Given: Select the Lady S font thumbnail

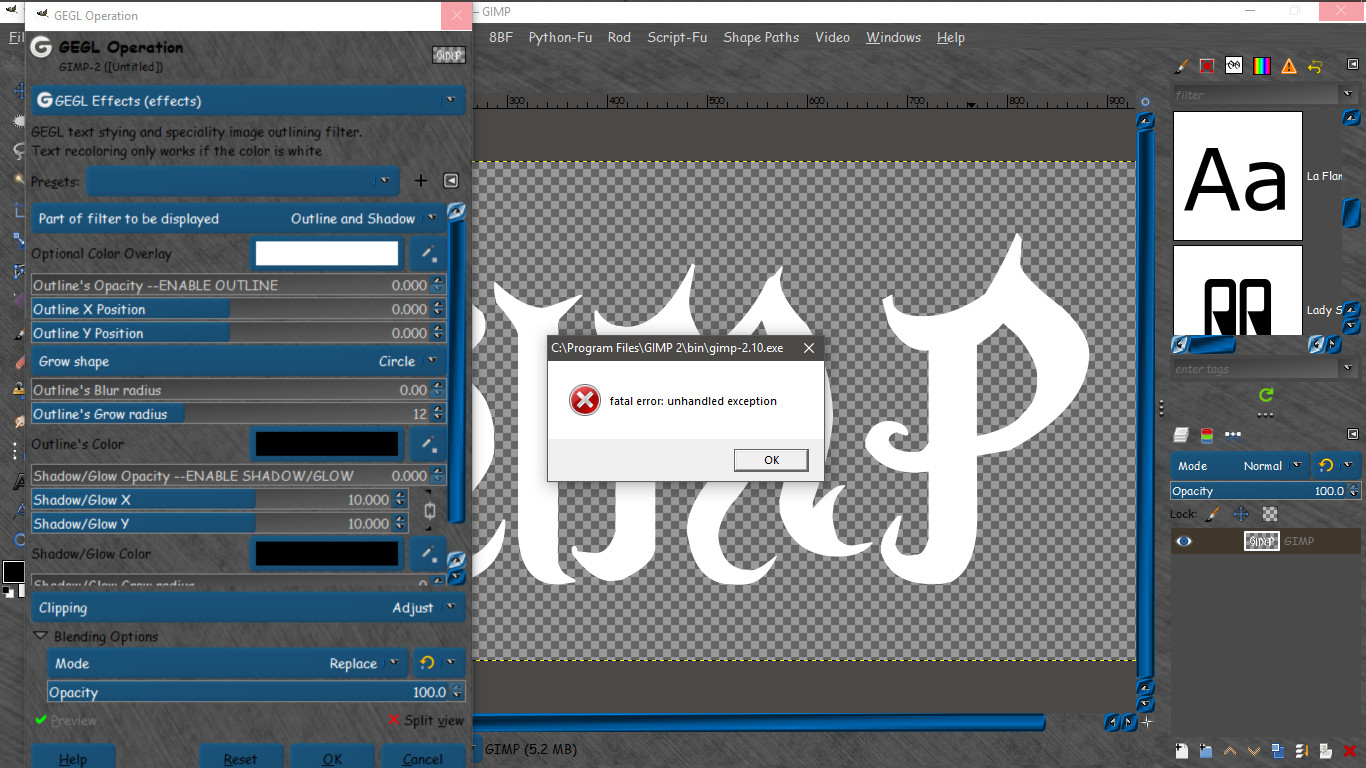Looking at the screenshot, I should click(1238, 290).
